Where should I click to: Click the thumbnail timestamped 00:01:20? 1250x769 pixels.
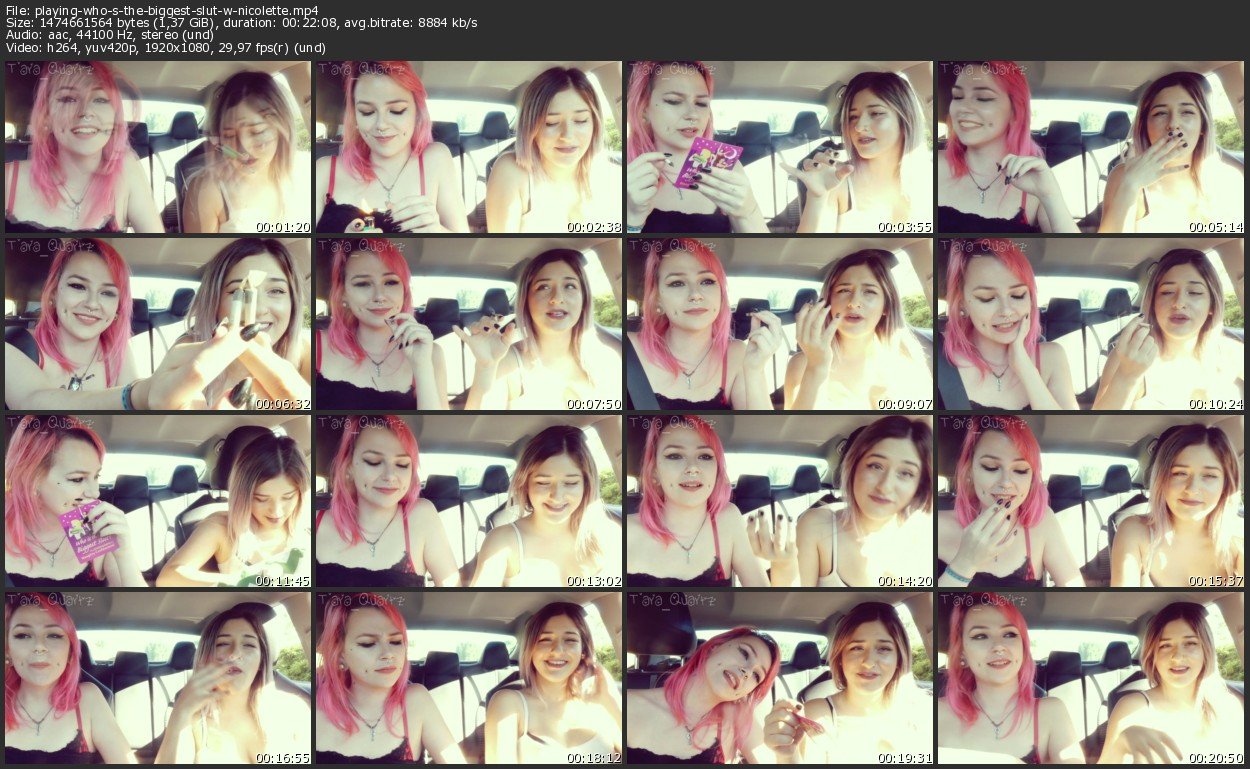pos(158,147)
